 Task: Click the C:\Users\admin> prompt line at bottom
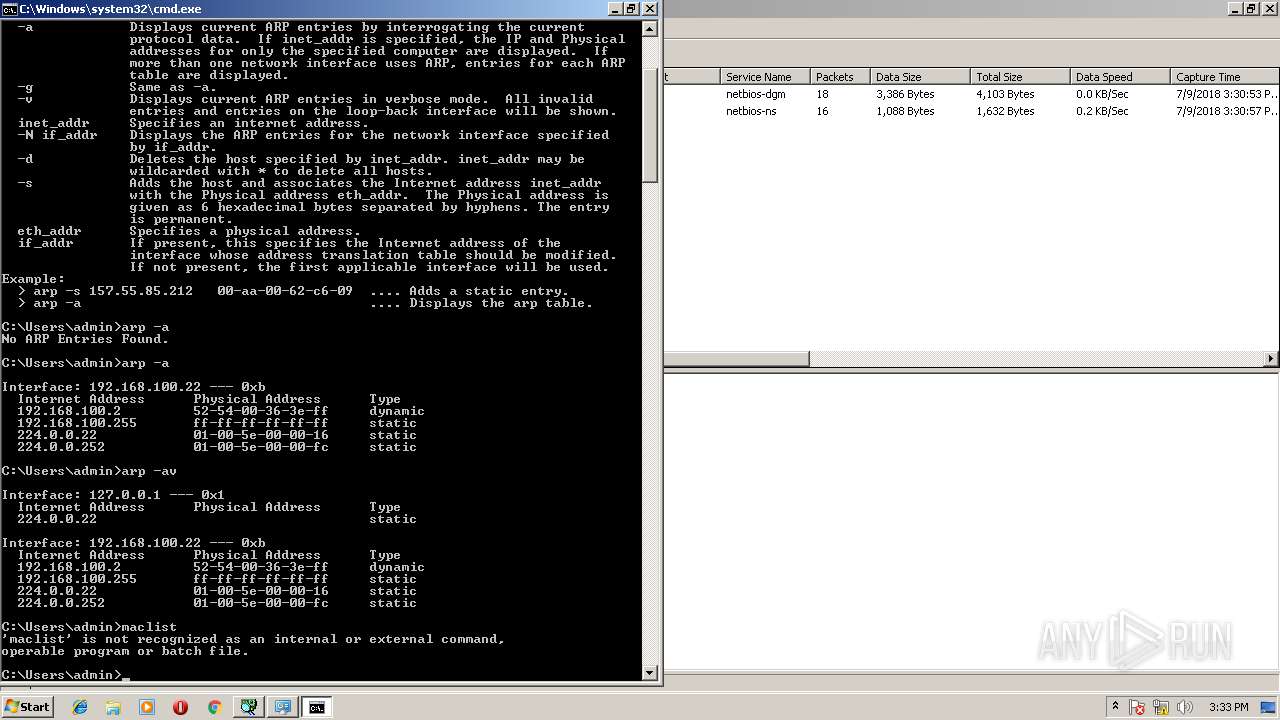click(65, 675)
